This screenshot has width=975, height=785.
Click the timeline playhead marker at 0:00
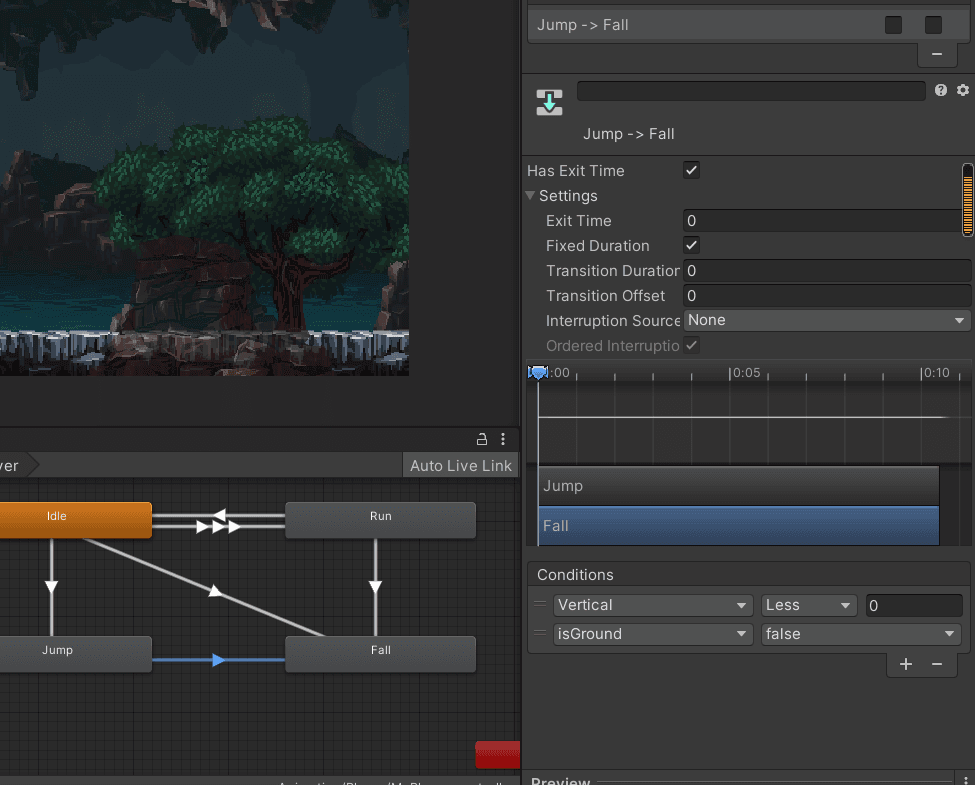click(x=538, y=373)
